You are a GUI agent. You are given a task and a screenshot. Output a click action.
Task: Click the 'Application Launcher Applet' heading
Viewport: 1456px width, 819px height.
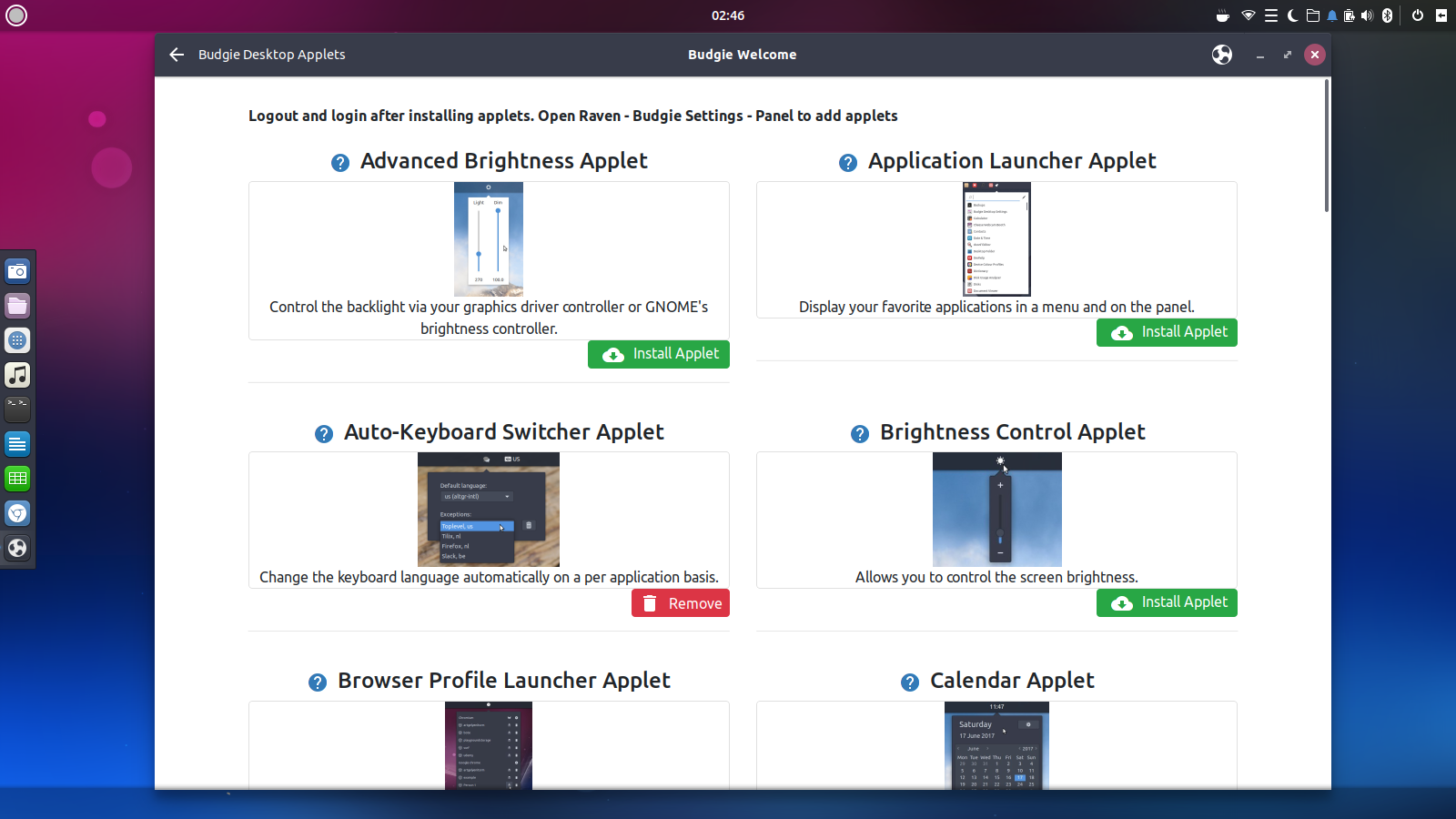tap(1012, 161)
